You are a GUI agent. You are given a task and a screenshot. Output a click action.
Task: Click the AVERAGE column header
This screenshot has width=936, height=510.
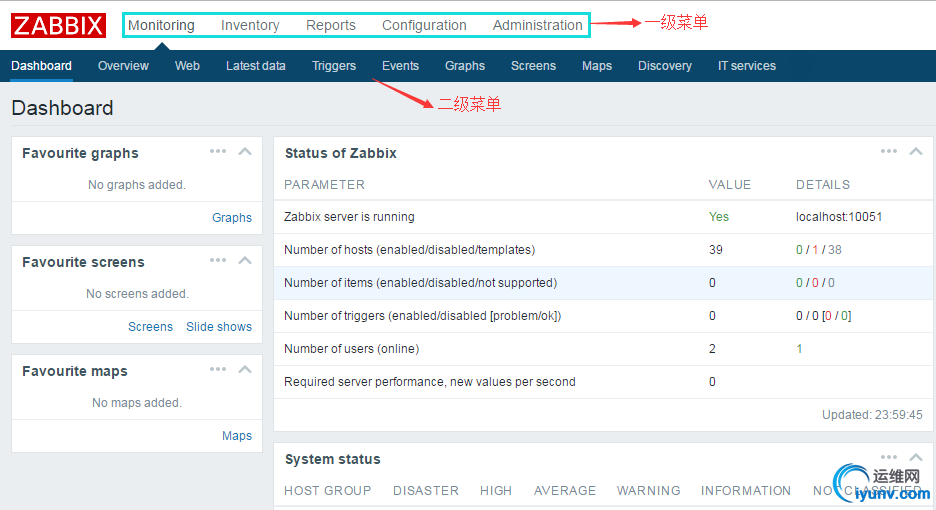tap(565, 490)
